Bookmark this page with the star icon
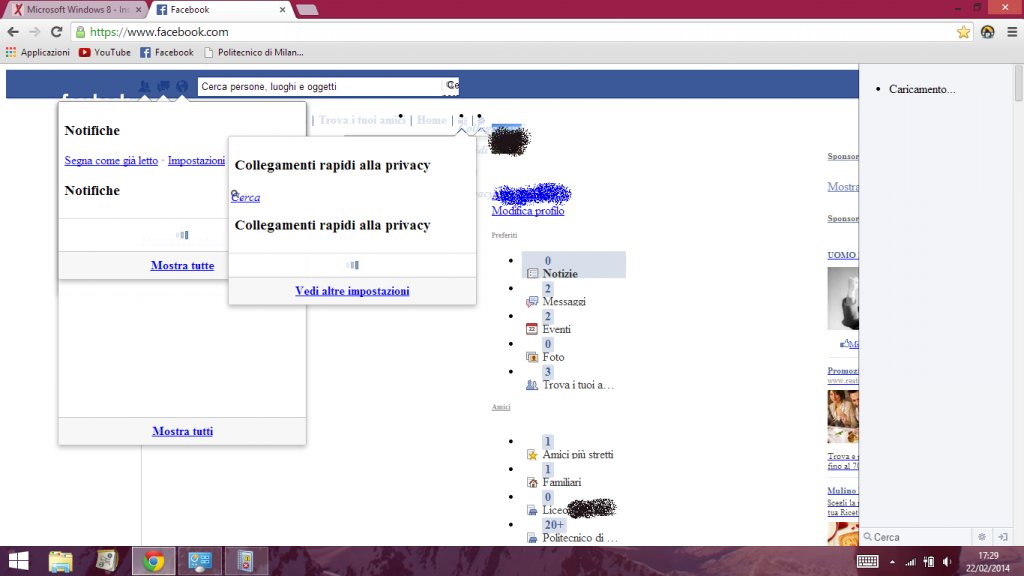 tap(963, 32)
